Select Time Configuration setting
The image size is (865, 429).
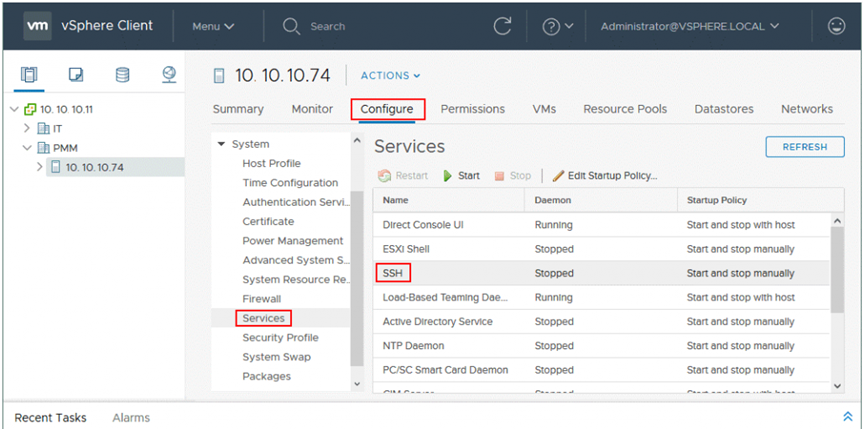pos(290,183)
